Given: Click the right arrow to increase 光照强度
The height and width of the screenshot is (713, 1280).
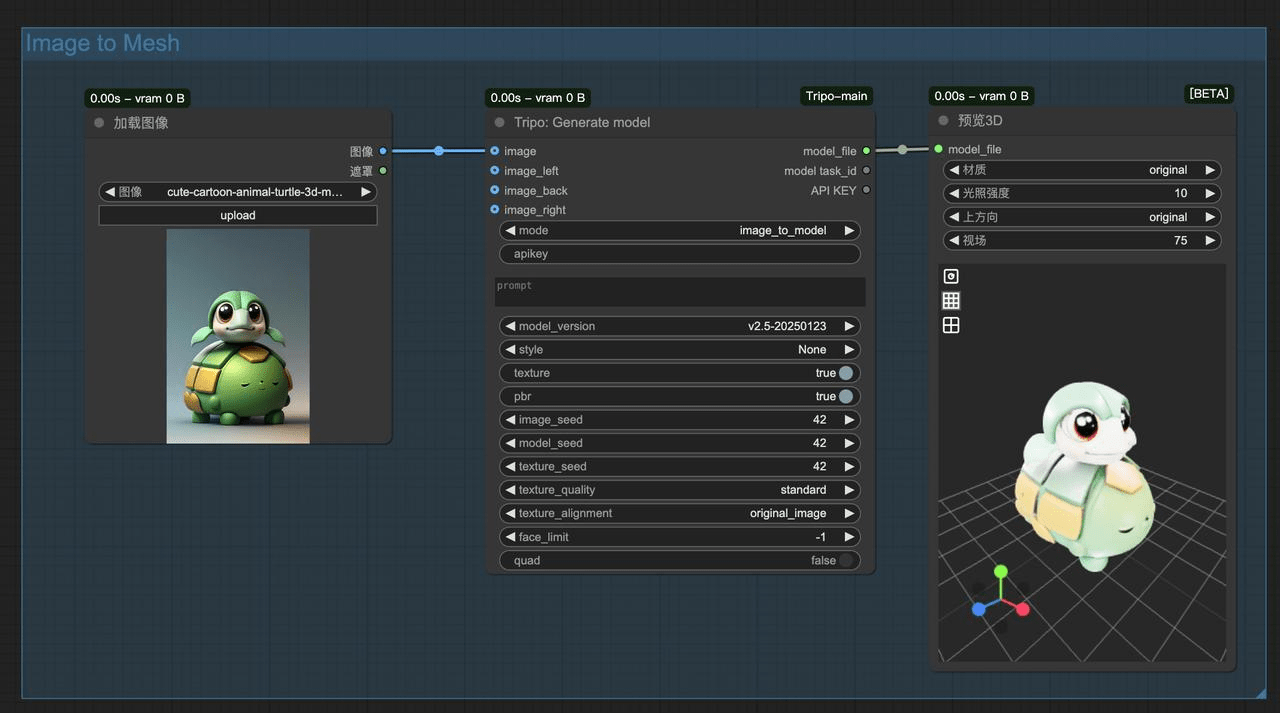Looking at the screenshot, I should coord(1209,193).
